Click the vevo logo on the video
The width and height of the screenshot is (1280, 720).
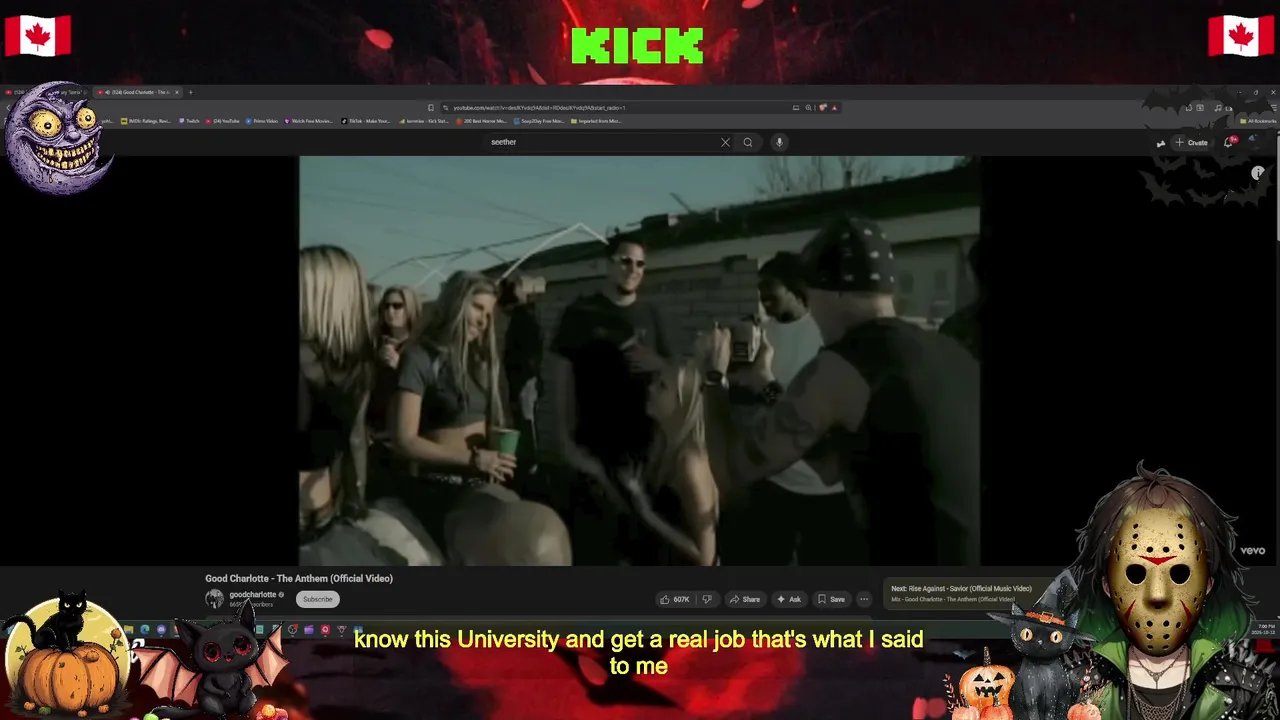point(1253,550)
